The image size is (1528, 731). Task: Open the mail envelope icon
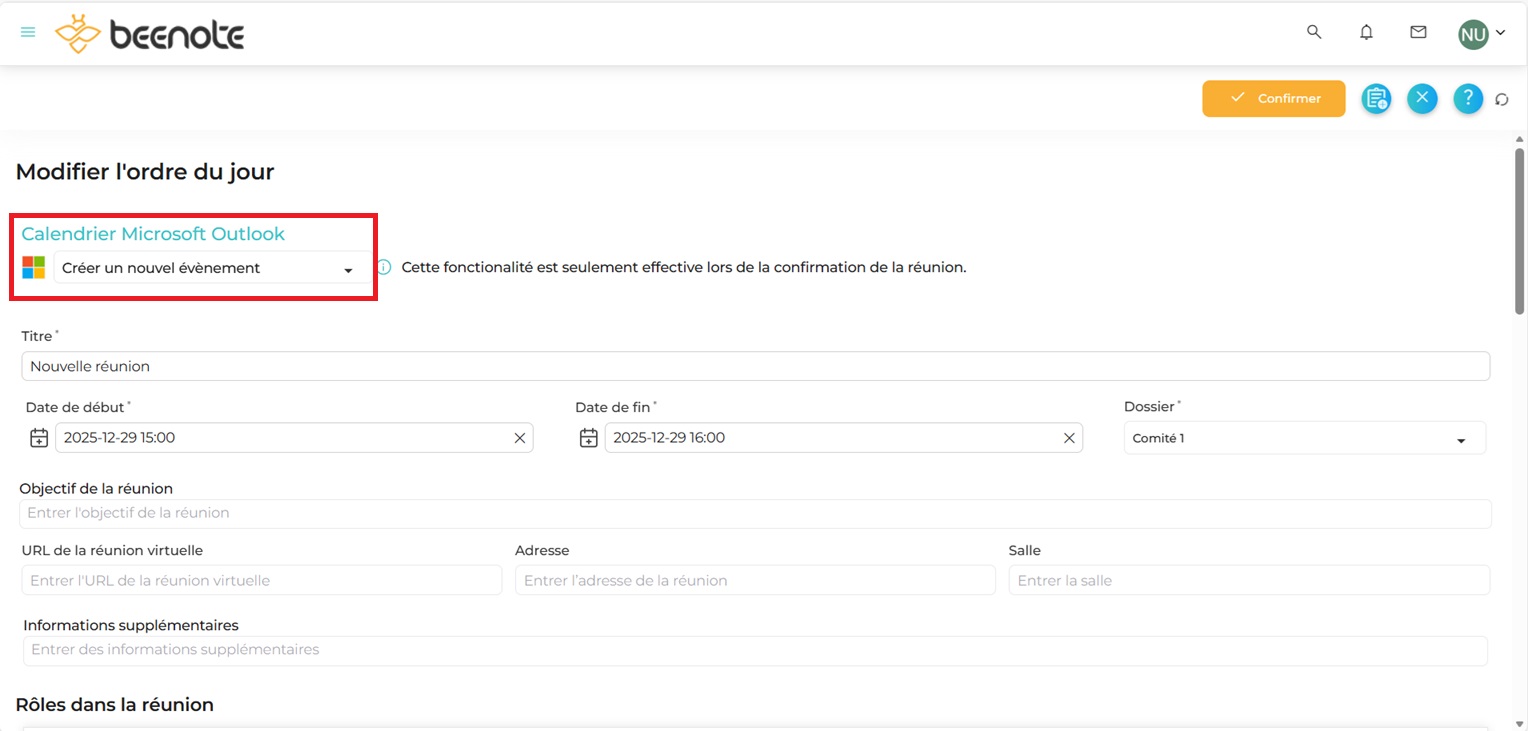pyautogui.click(x=1418, y=32)
